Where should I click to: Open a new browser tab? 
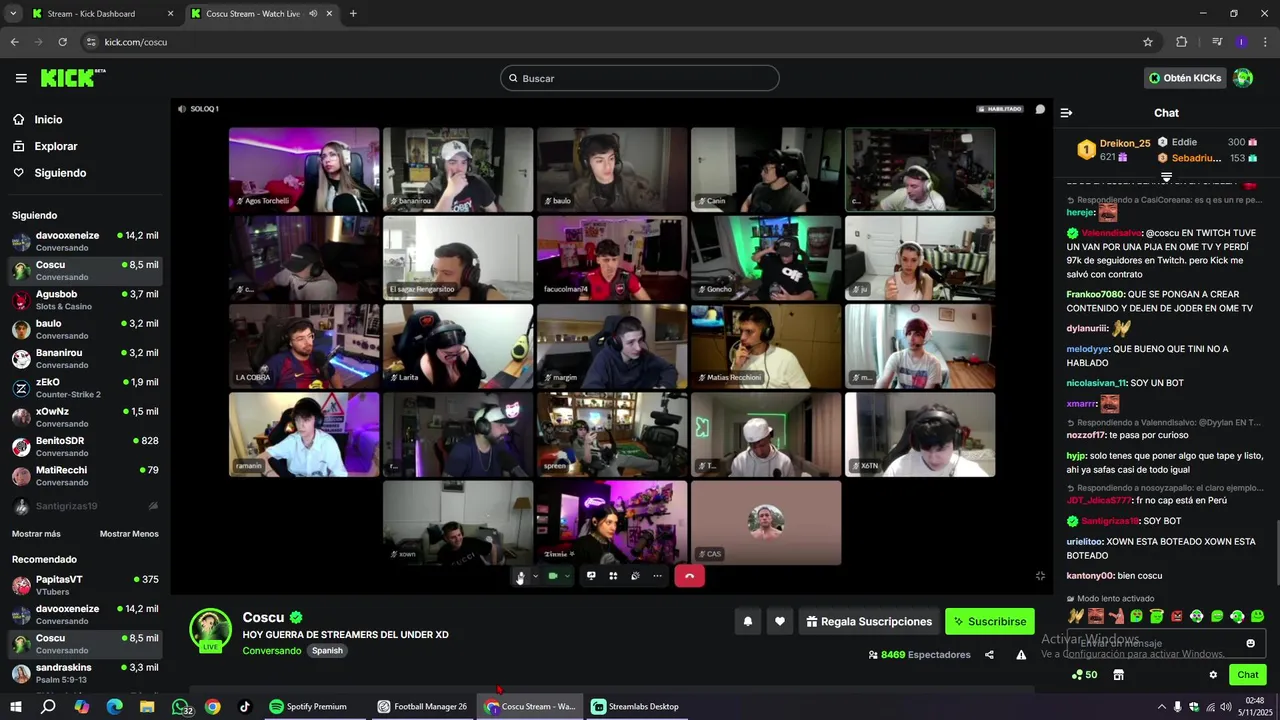coord(353,14)
